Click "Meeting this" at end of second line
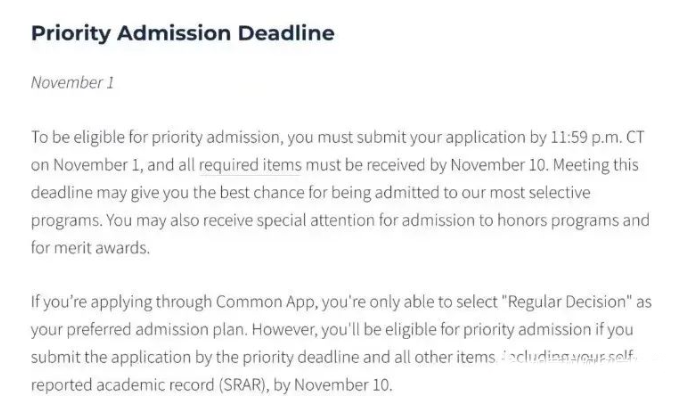The image size is (688, 413). point(595,165)
